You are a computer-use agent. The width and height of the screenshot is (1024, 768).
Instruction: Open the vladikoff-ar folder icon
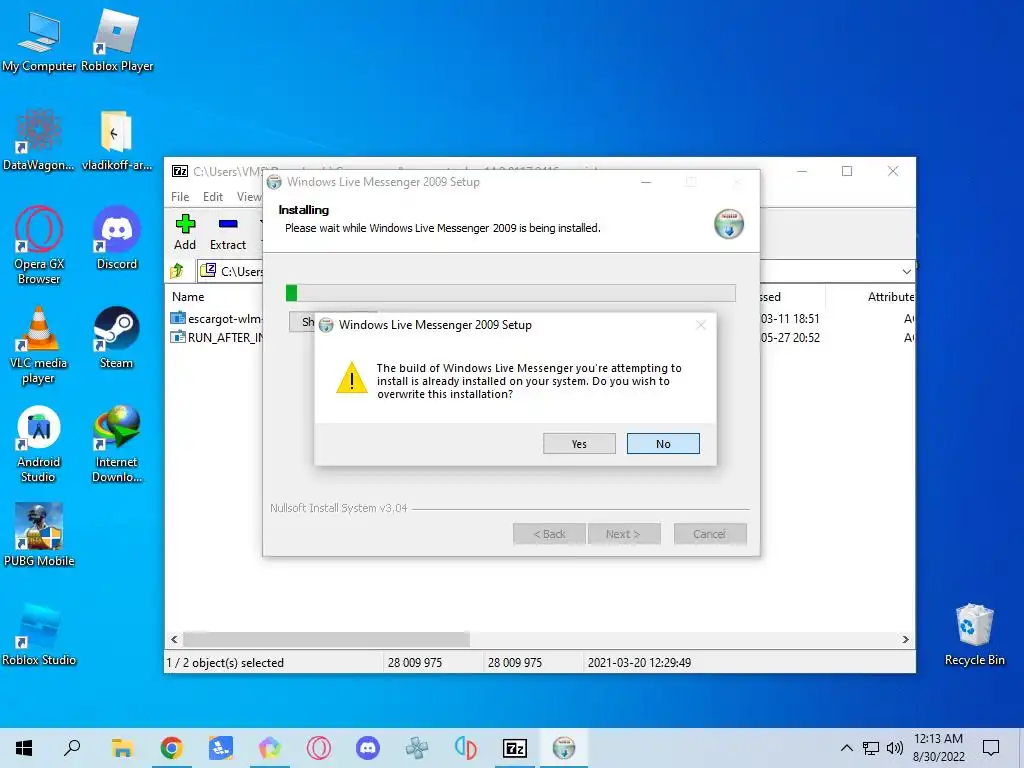point(117,140)
